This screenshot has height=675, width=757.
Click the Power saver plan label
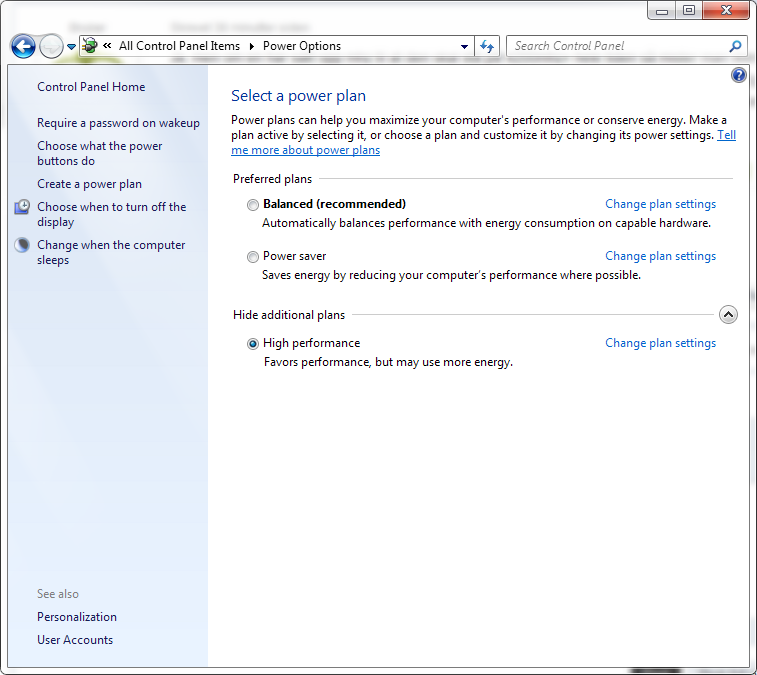pyautogui.click(x=294, y=256)
